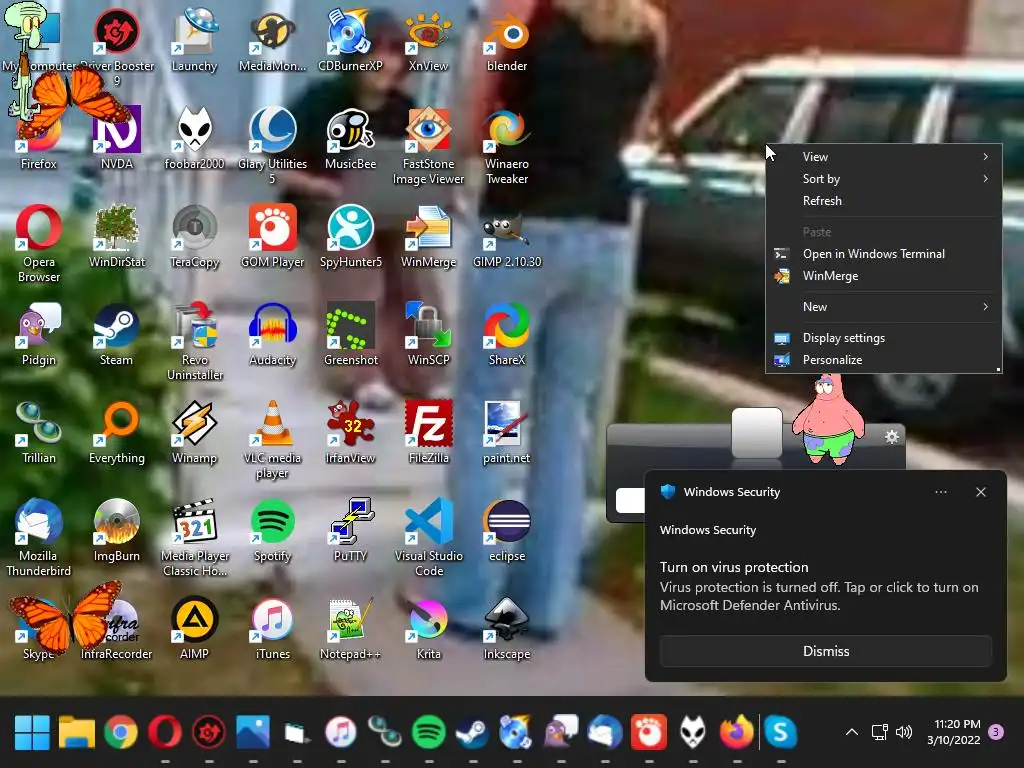Click the Media Player Classic desktop icon
The width and height of the screenshot is (1024, 768).
click(x=194, y=537)
